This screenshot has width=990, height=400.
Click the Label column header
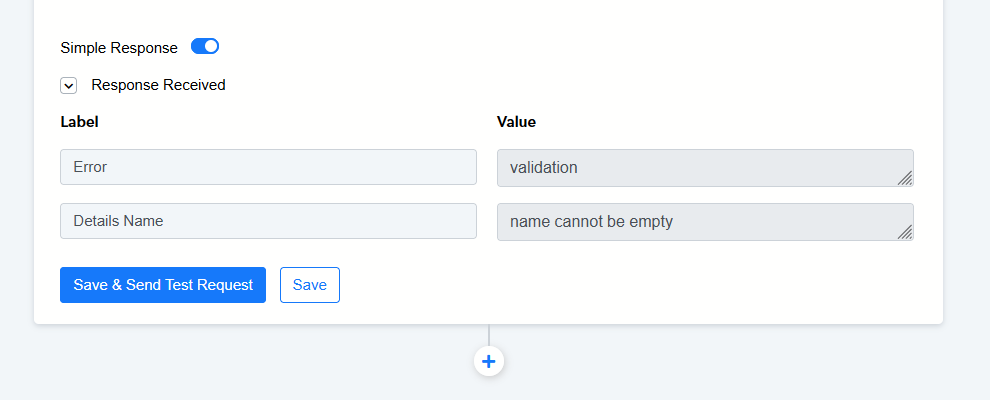tap(79, 122)
